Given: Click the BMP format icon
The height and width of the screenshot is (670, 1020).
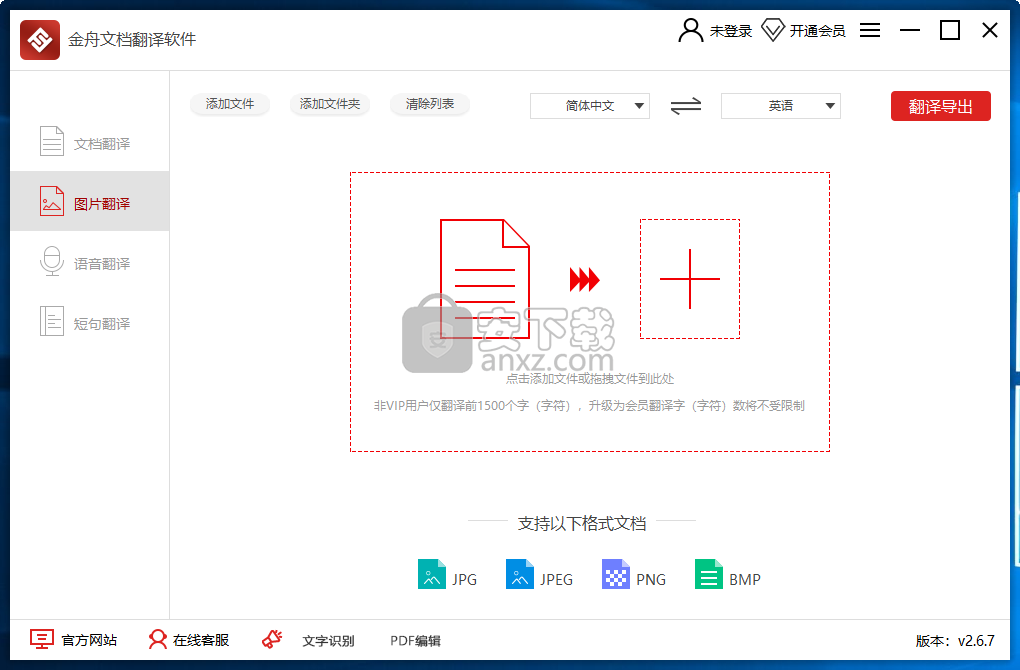Looking at the screenshot, I should [x=708, y=574].
